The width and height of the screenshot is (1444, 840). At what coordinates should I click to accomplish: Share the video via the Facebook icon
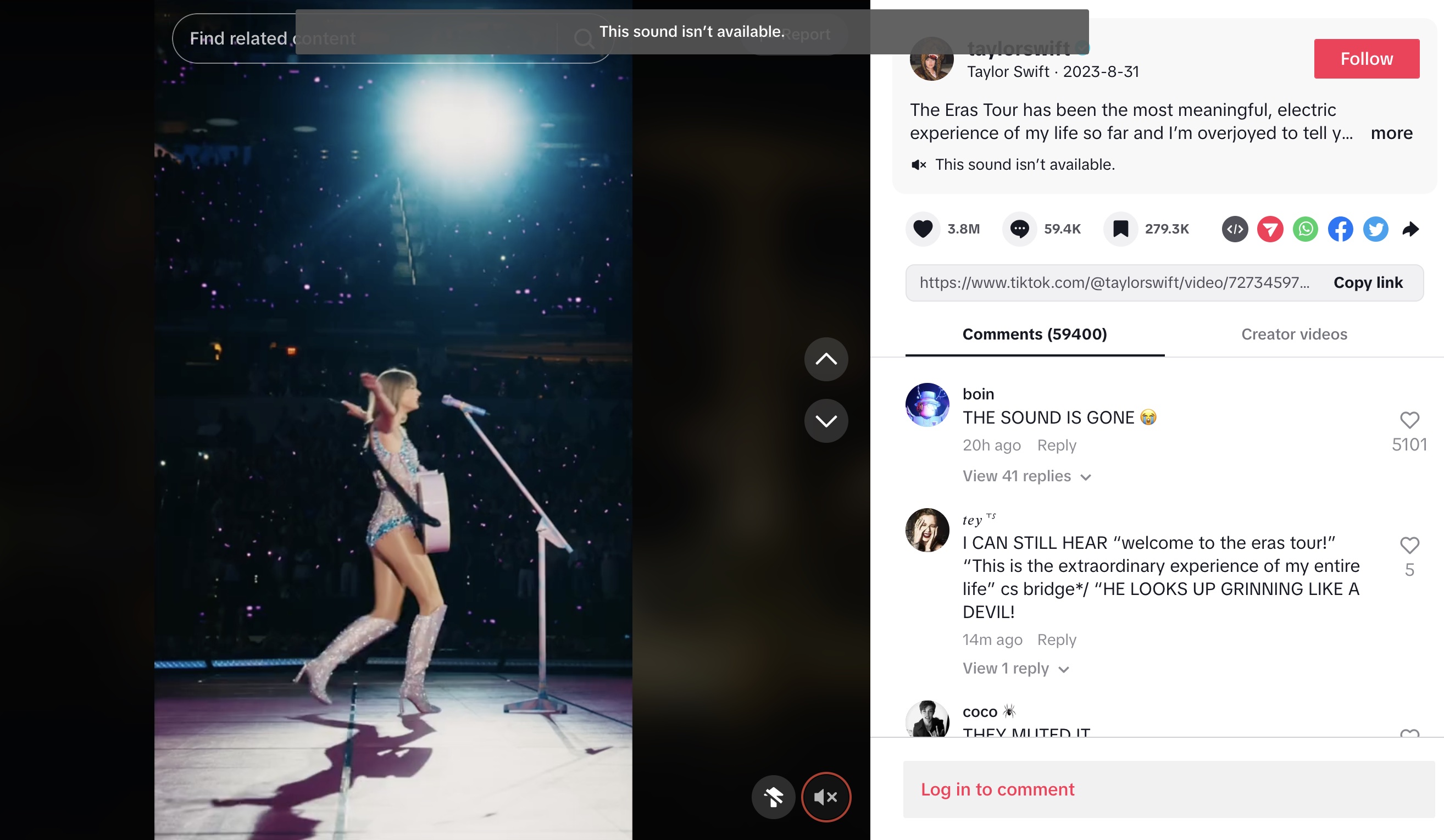point(1340,229)
